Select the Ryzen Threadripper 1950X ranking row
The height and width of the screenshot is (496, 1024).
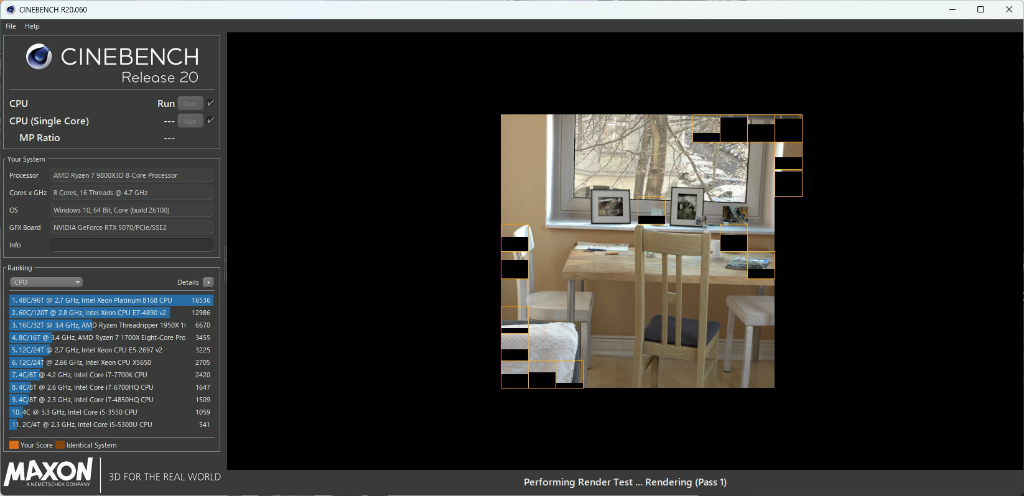111,325
